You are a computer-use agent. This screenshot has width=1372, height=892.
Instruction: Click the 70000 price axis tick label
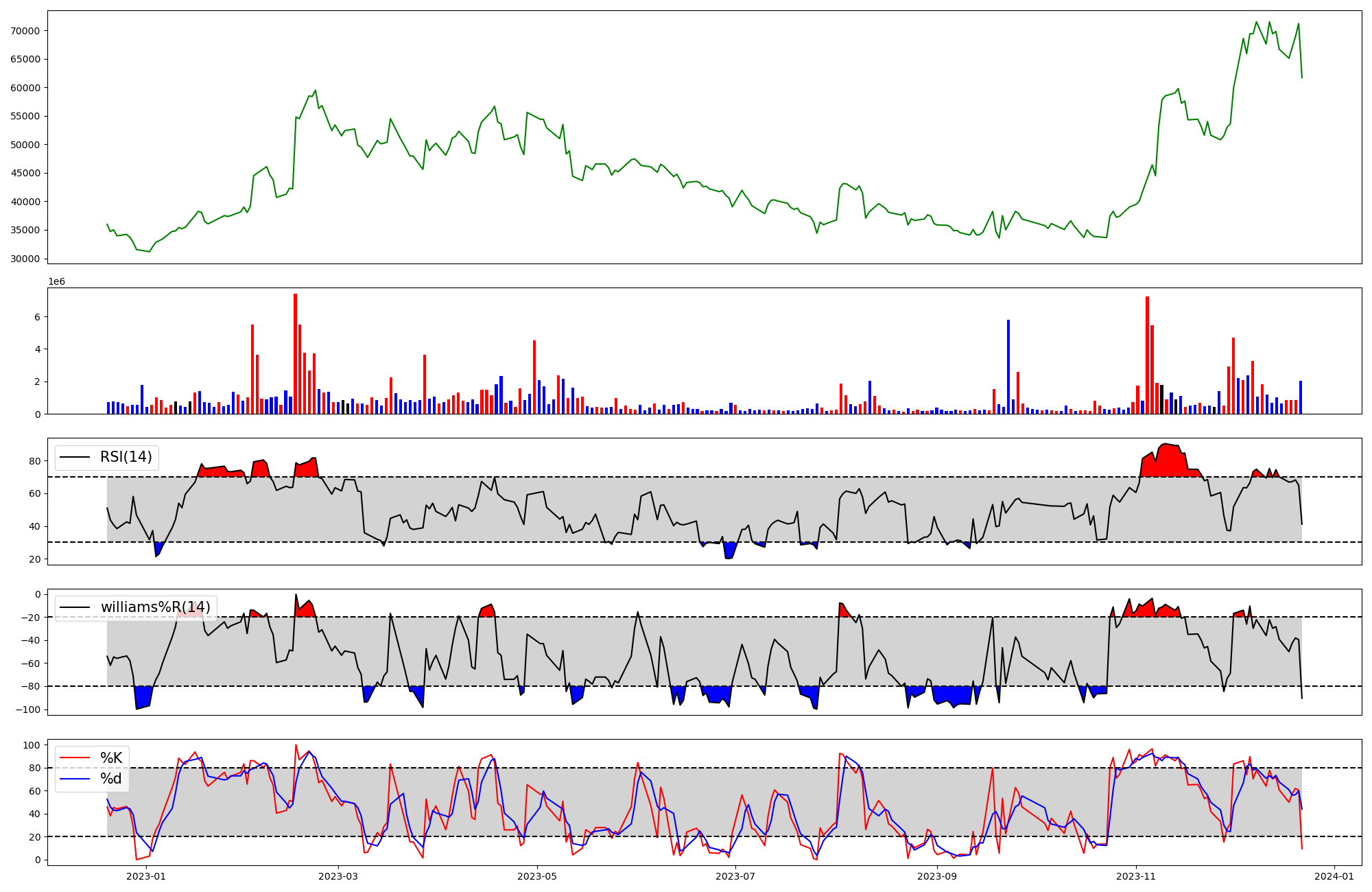[x=25, y=31]
